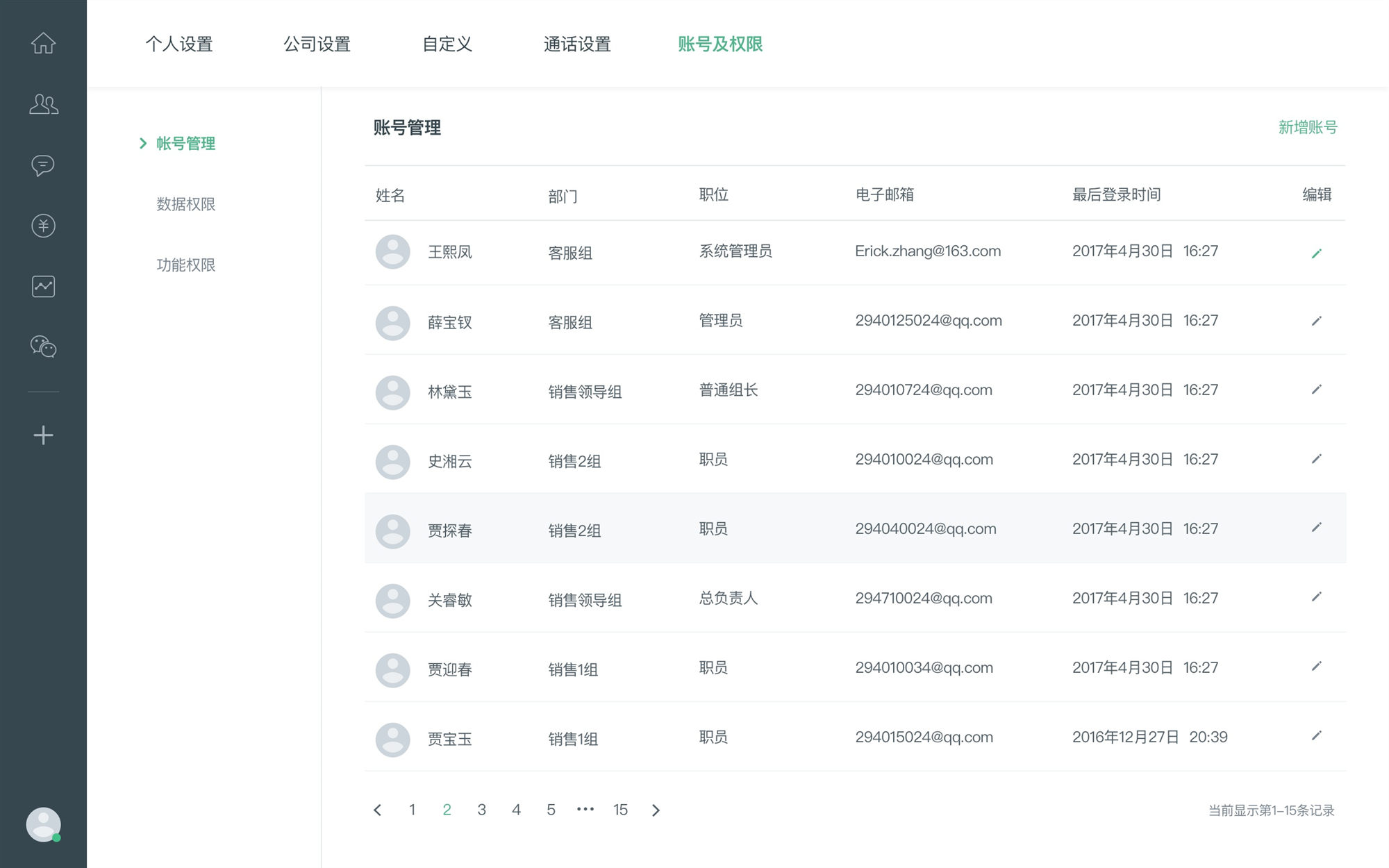Click 贾探春's avatar picture

coord(392,531)
